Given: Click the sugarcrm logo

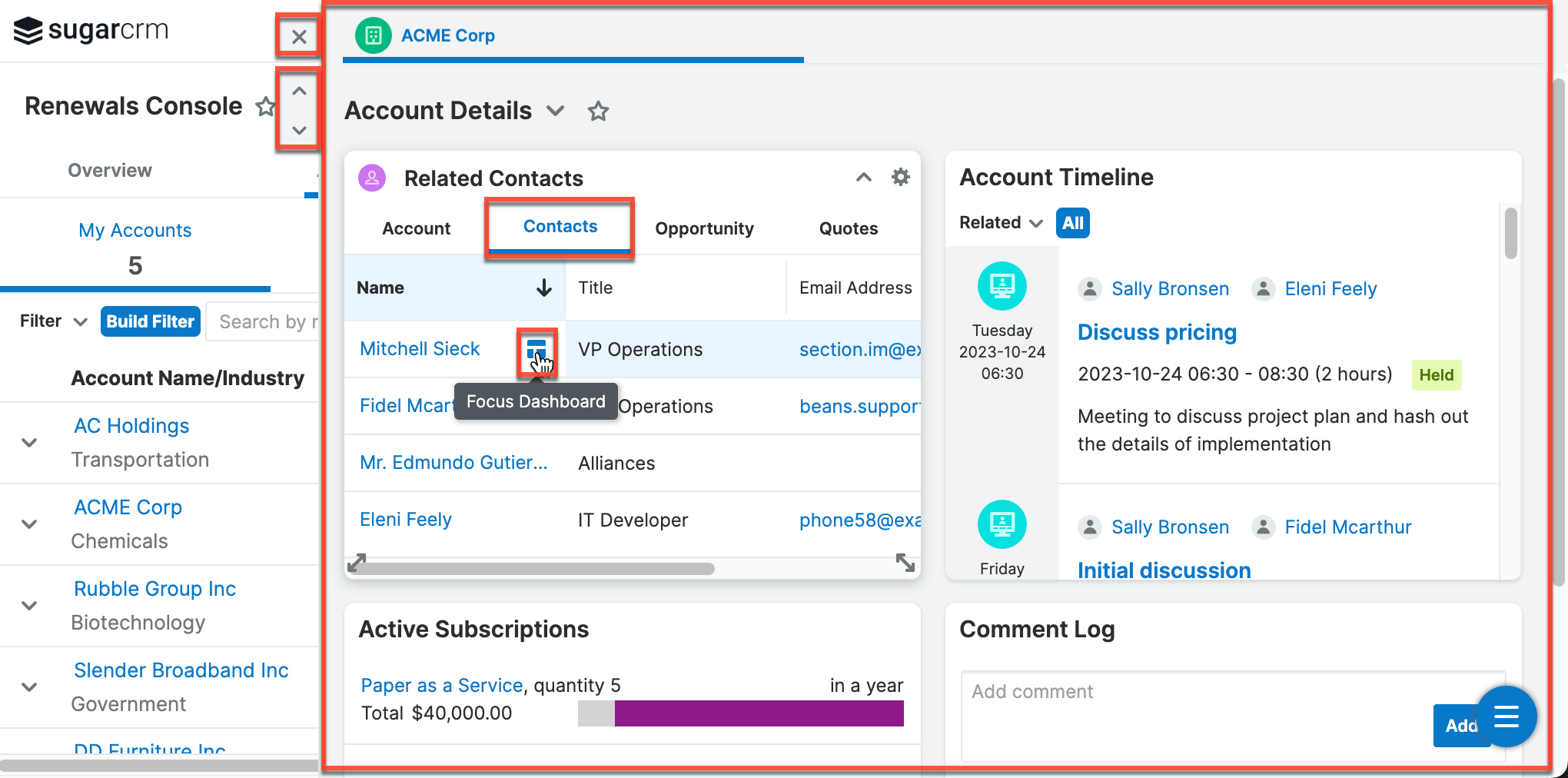Looking at the screenshot, I should (91, 30).
